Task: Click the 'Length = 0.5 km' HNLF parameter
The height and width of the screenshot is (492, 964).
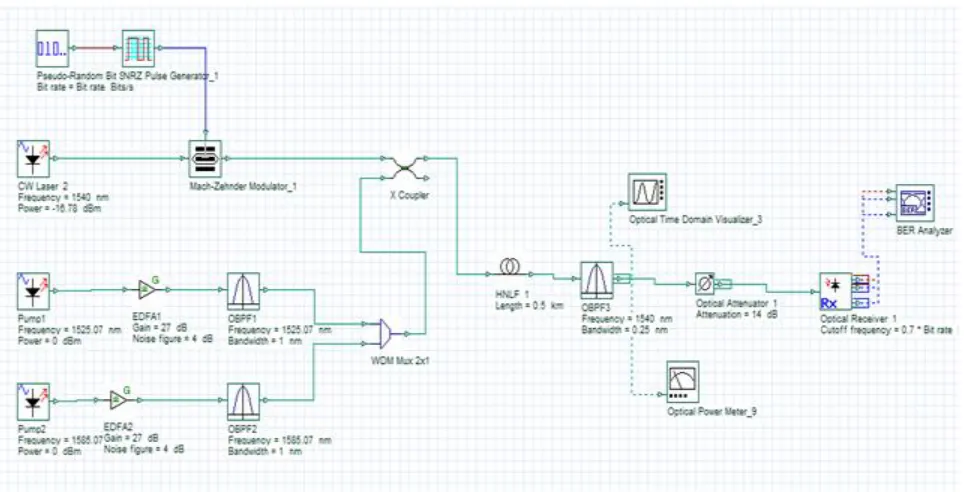Action: point(529,306)
